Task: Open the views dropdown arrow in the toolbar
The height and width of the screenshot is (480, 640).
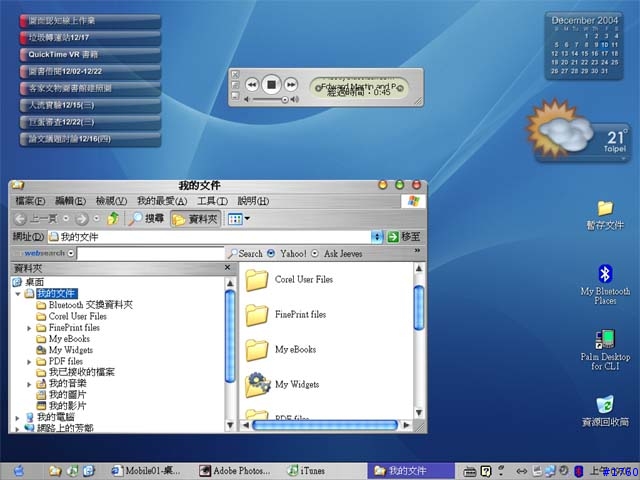Action: coord(247,219)
